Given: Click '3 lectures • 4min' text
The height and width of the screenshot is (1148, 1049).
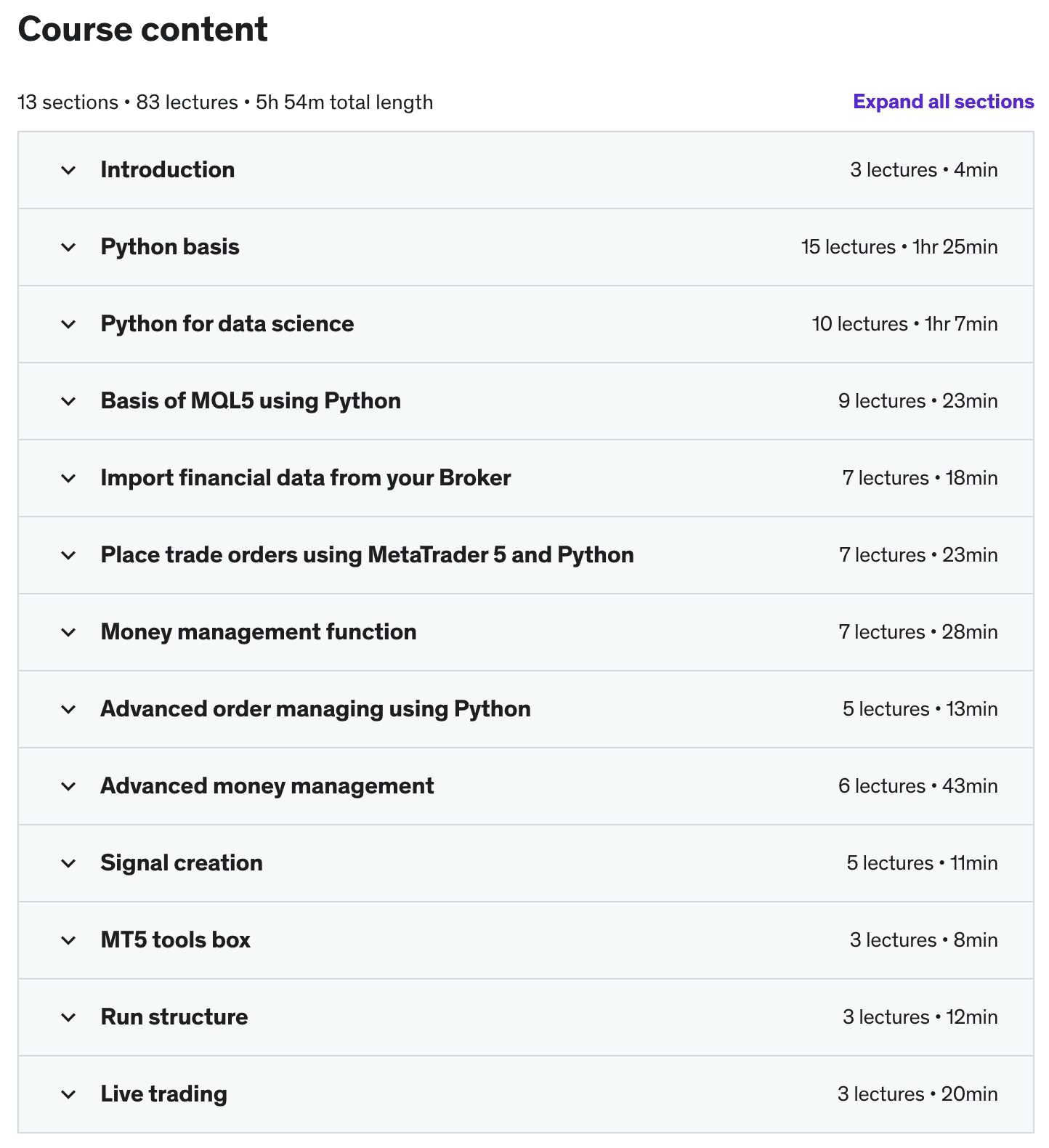Looking at the screenshot, I should point(924,170).
